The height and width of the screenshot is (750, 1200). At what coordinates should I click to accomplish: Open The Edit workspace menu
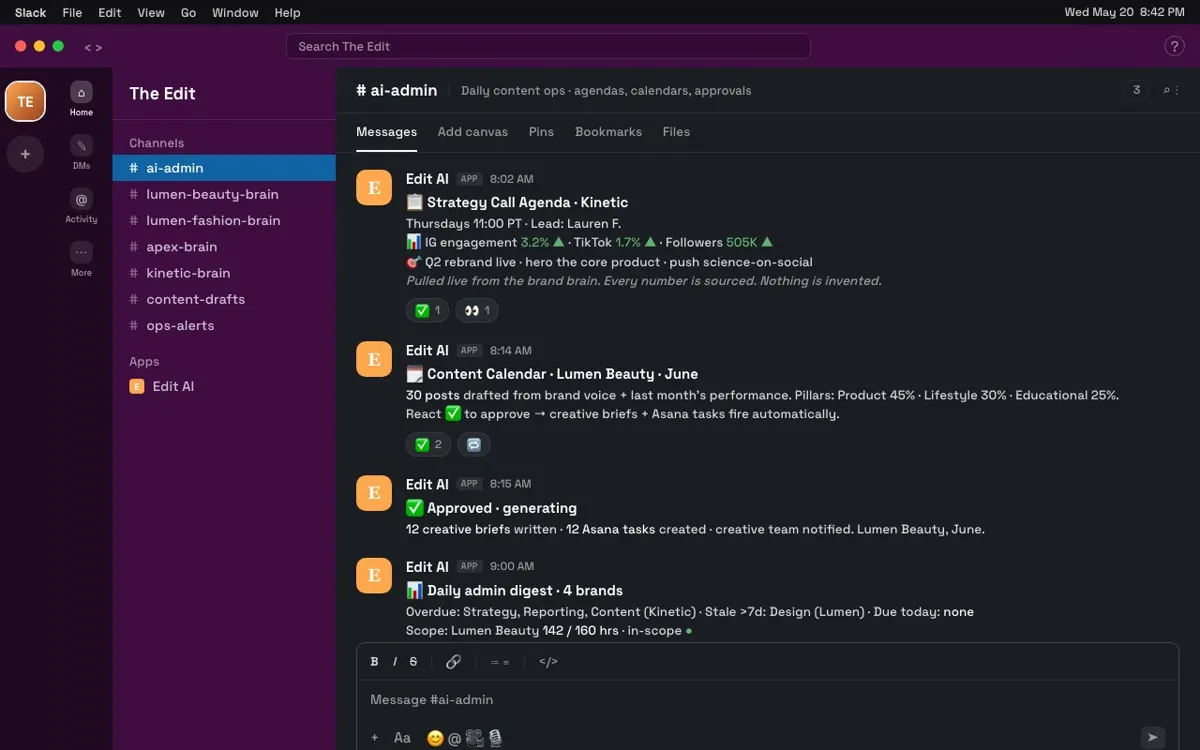[162, 94]
